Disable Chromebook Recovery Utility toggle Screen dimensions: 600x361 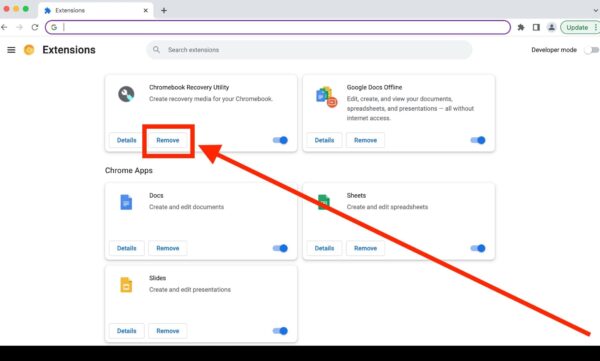pos(280,140)
